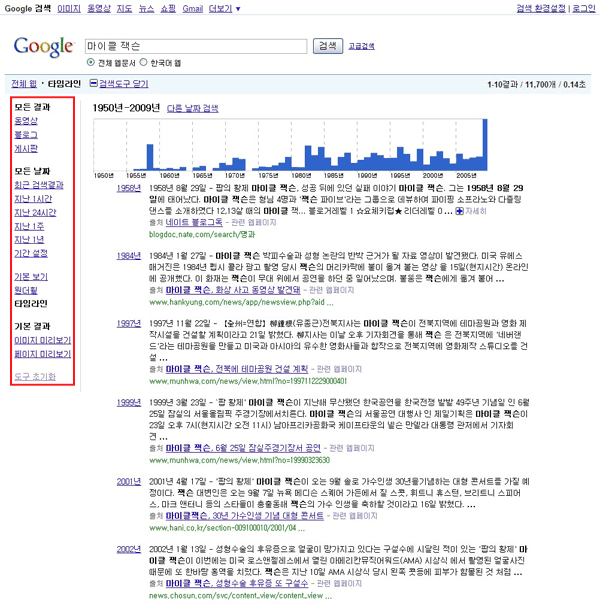Click the 로그인 link
This screenshot has height=606, width=600.
[584, 9]
